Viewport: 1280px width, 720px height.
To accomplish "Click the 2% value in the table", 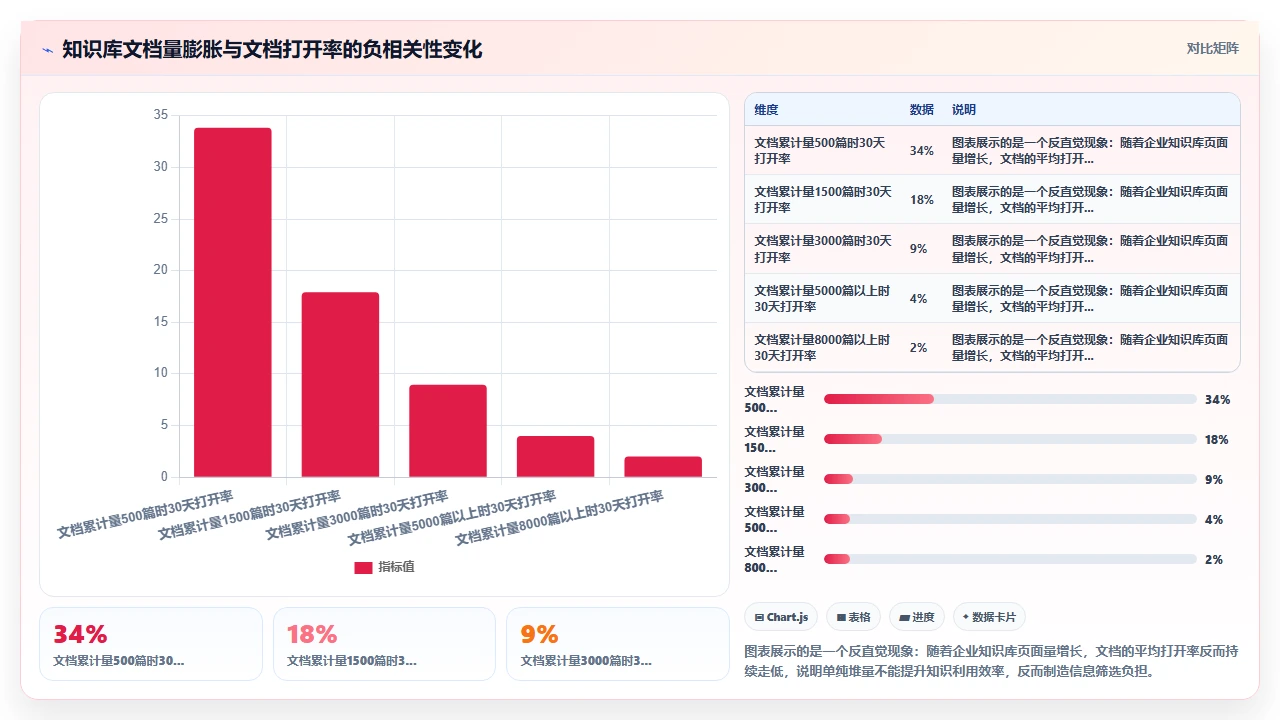I will click(x=918, y=347).
